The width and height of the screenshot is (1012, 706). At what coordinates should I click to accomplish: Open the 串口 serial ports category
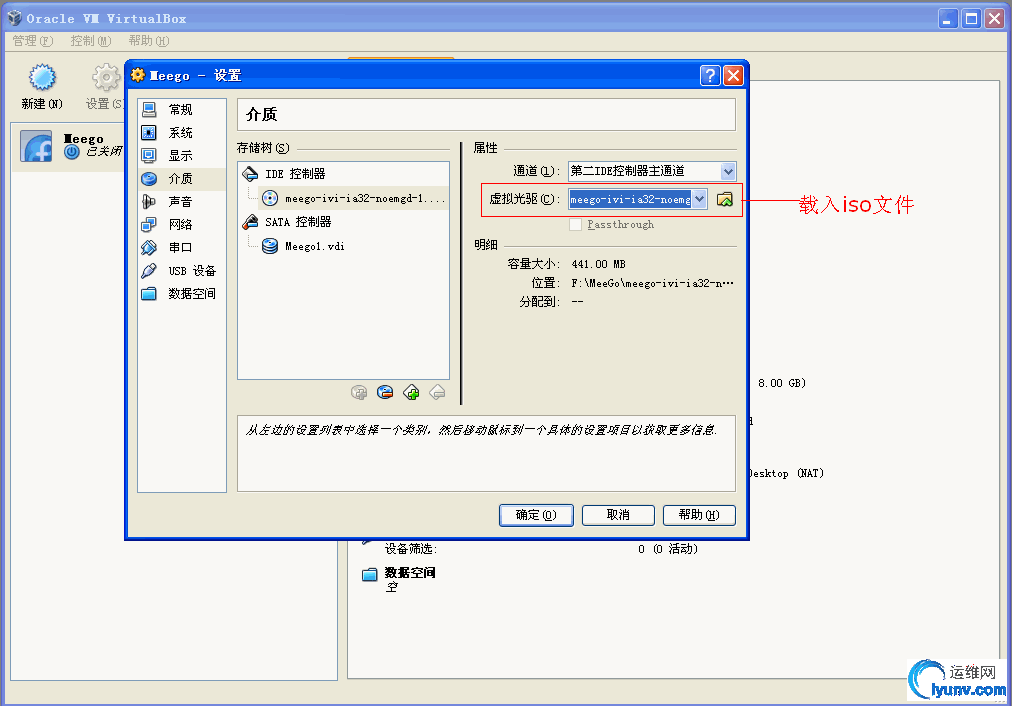tap(182, 247)
